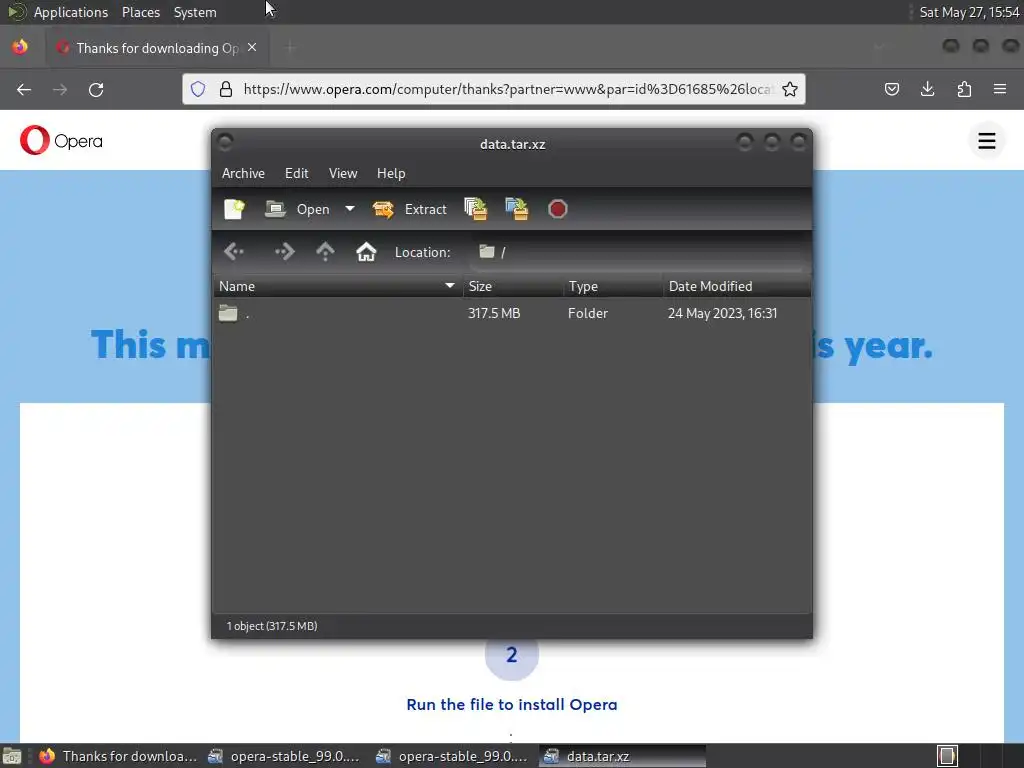Sort the list by the Size column
The height and width of the screenshot is (768, 1024).
[513, 286]
